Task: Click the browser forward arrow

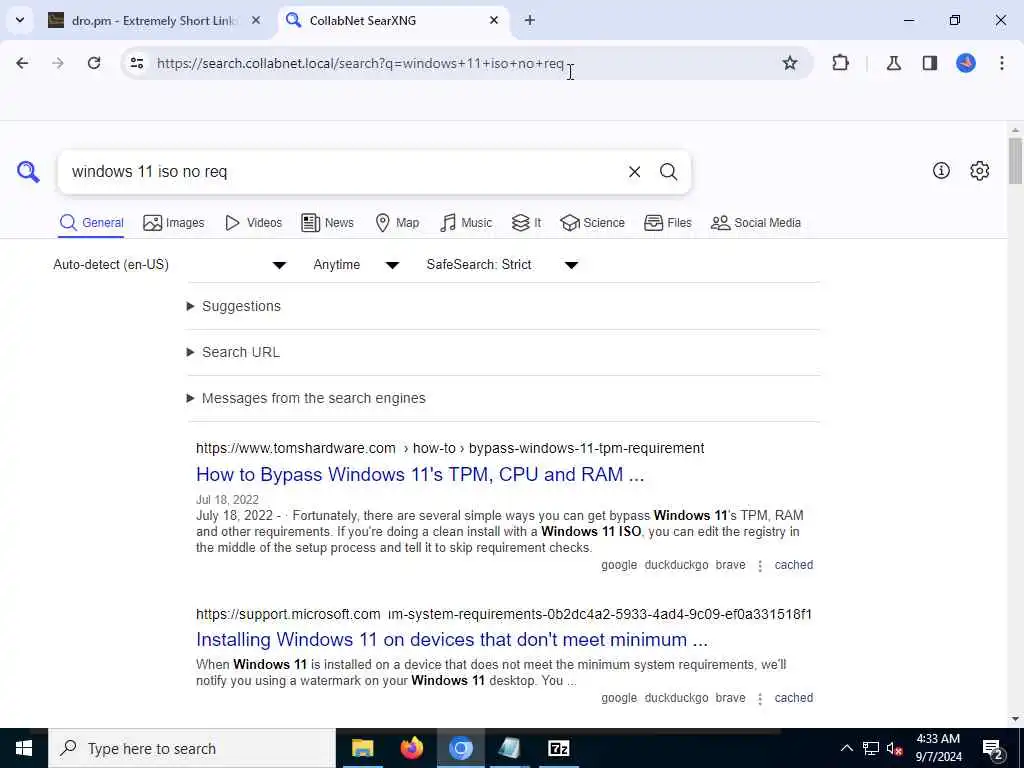Action: 57,63
